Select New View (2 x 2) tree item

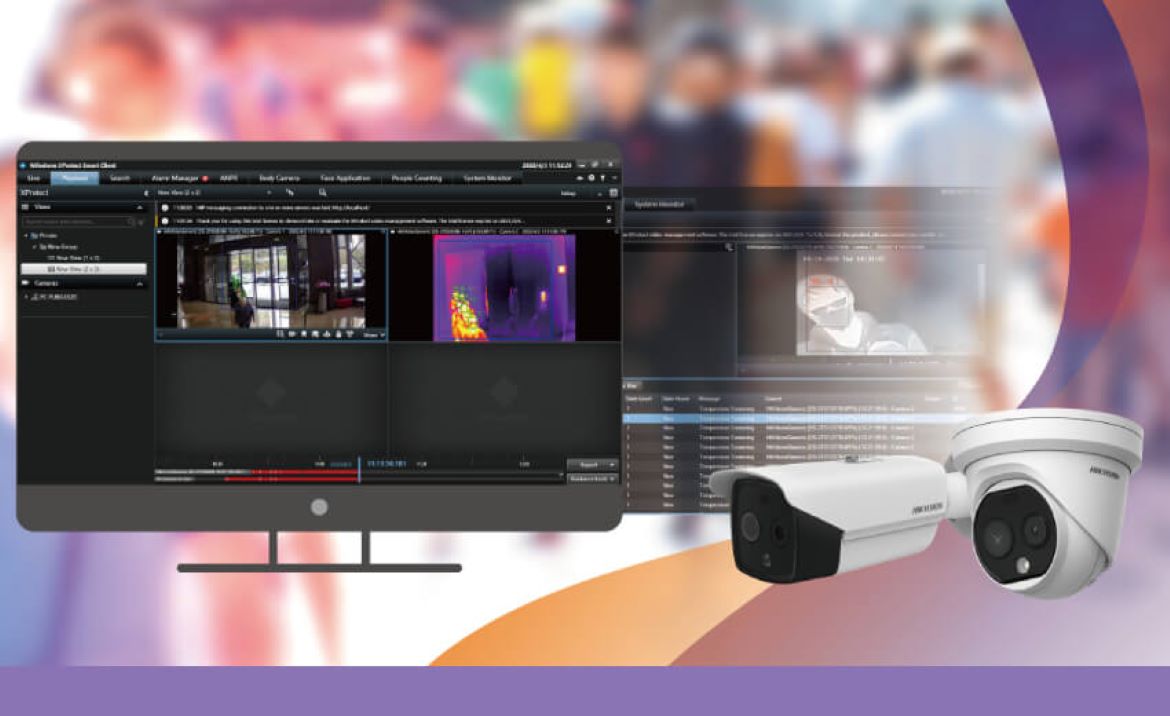pyautogui.click(x=83, y=269)
